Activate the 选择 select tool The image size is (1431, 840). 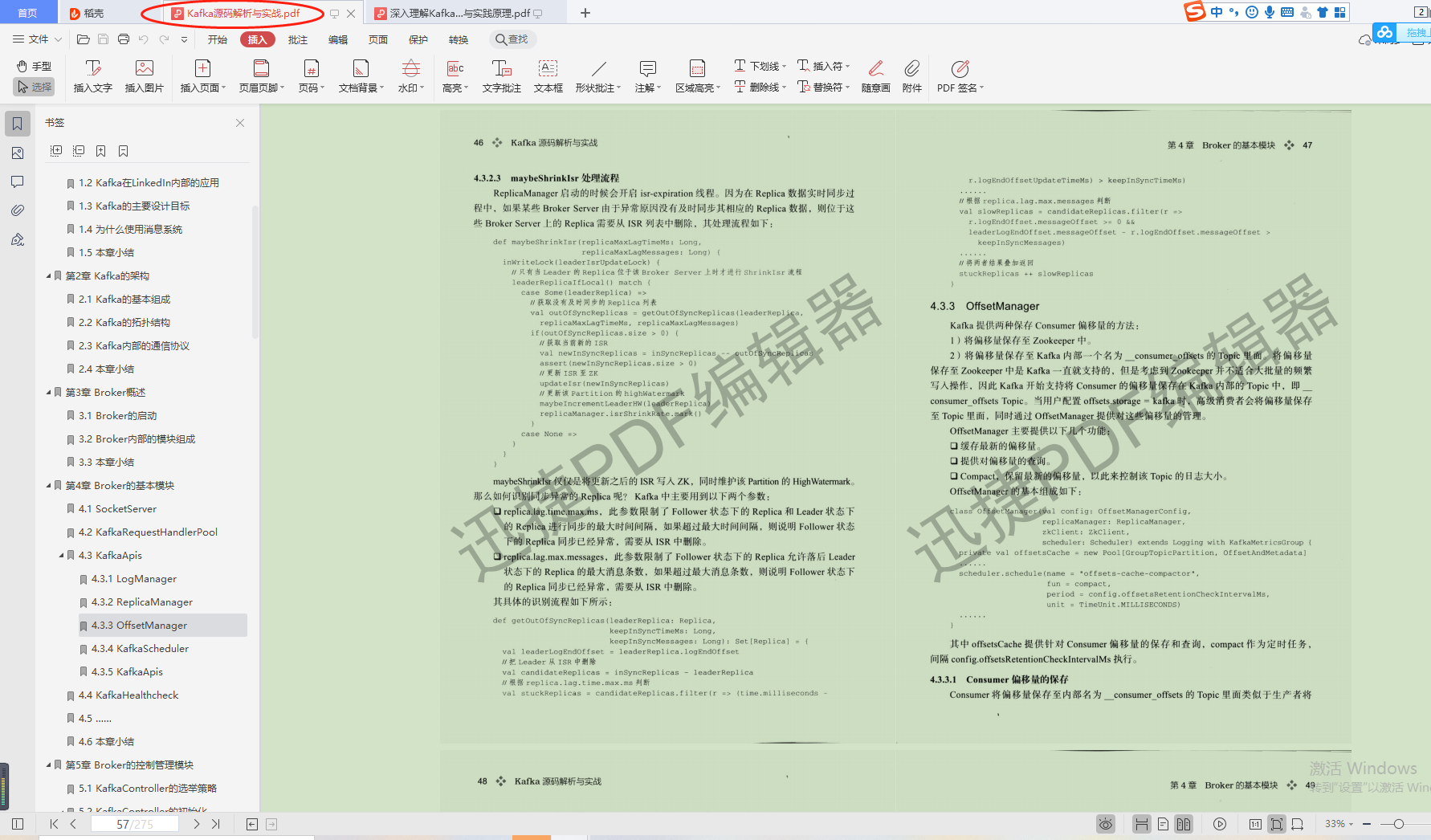pyautogui.click(x=34, y=87)
